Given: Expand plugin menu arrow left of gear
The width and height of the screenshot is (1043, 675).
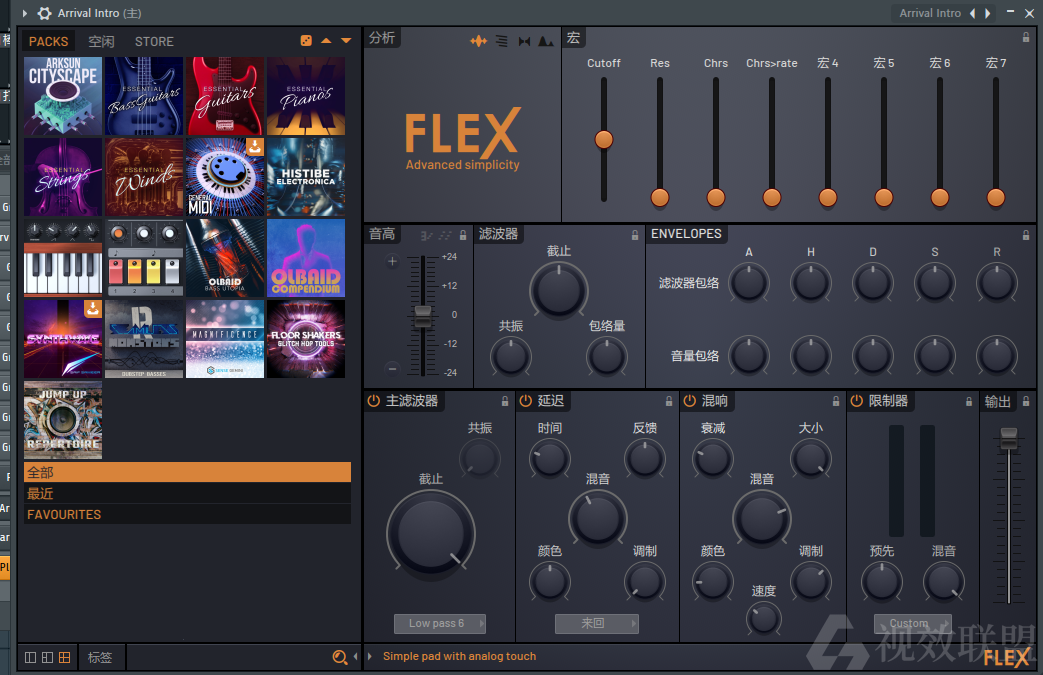Looking at the screenshot, I should pyautogui.click(x=25, y=13).
